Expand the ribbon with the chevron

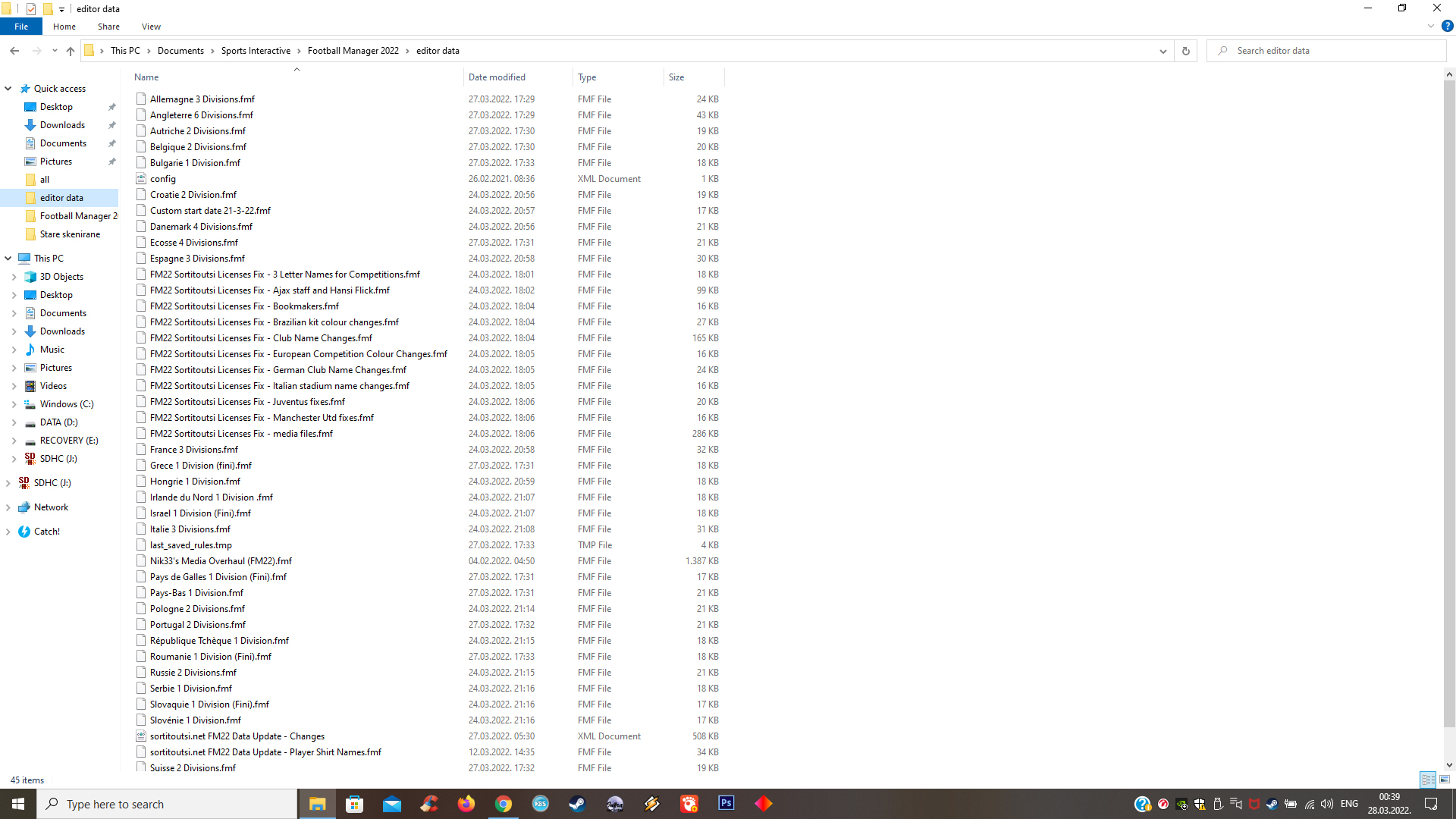point(1431,26)
